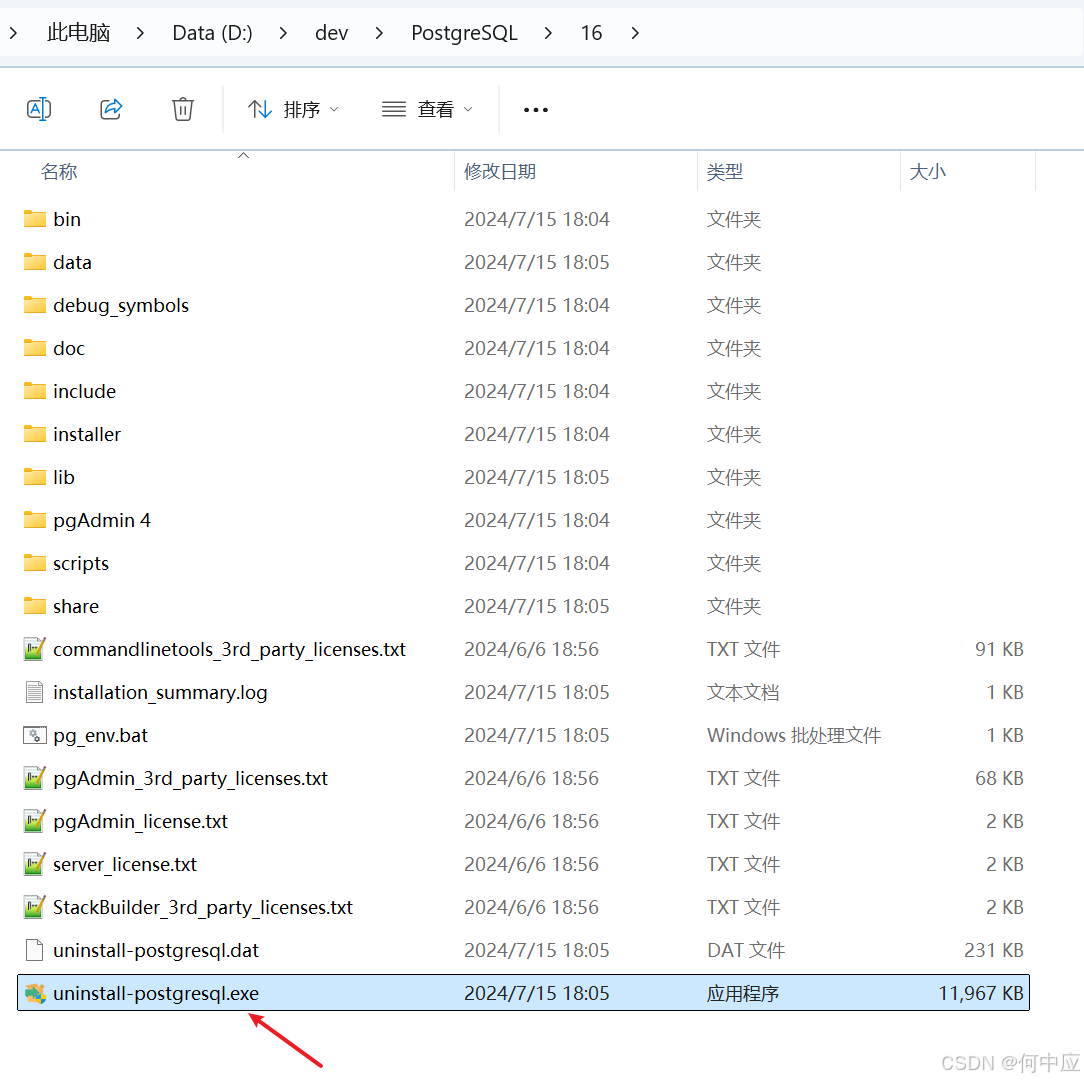Click the 16 breadcrumb segment

(591, 32)
